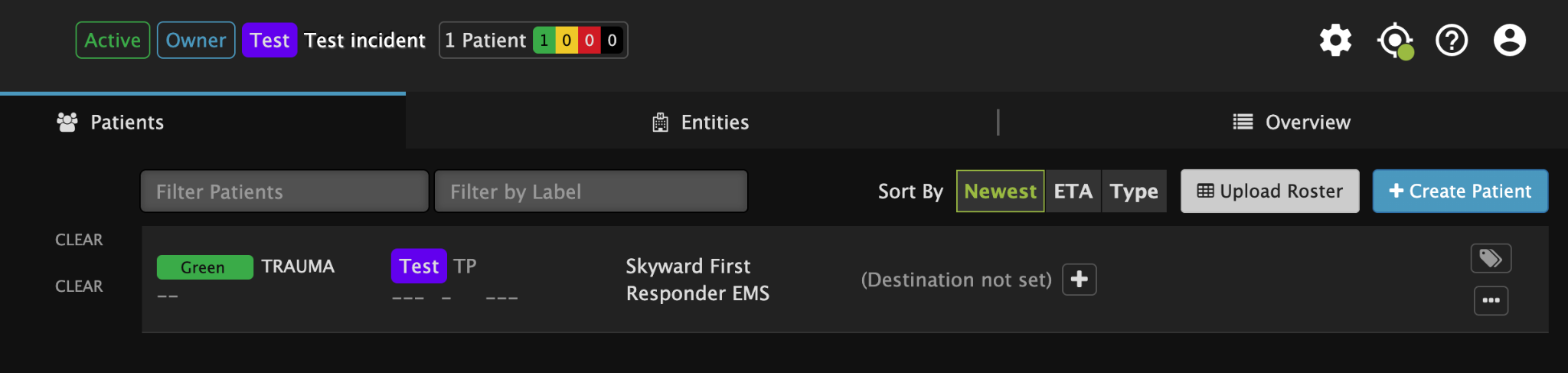Click the Create Patient button
Screen dimensions: 1568x373
[x=1460, y=191]
